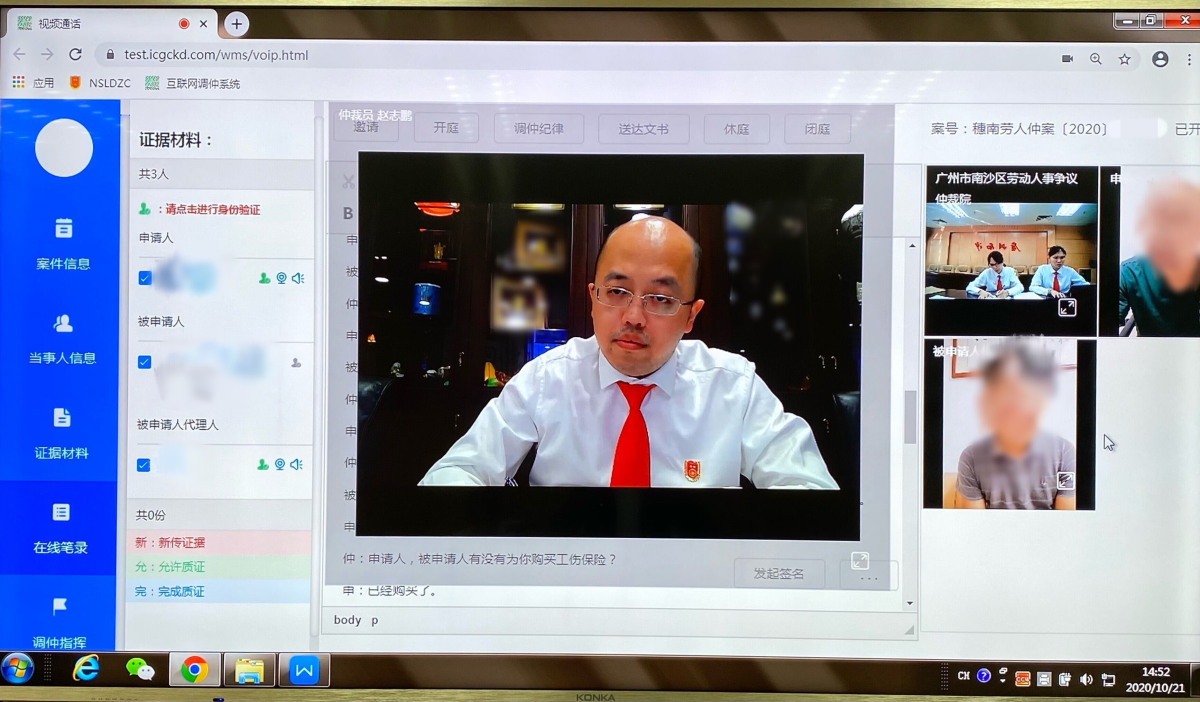Uncheck the 被申请人代理人 checkbox
The image size is (1200, 702).
[144, 464]
